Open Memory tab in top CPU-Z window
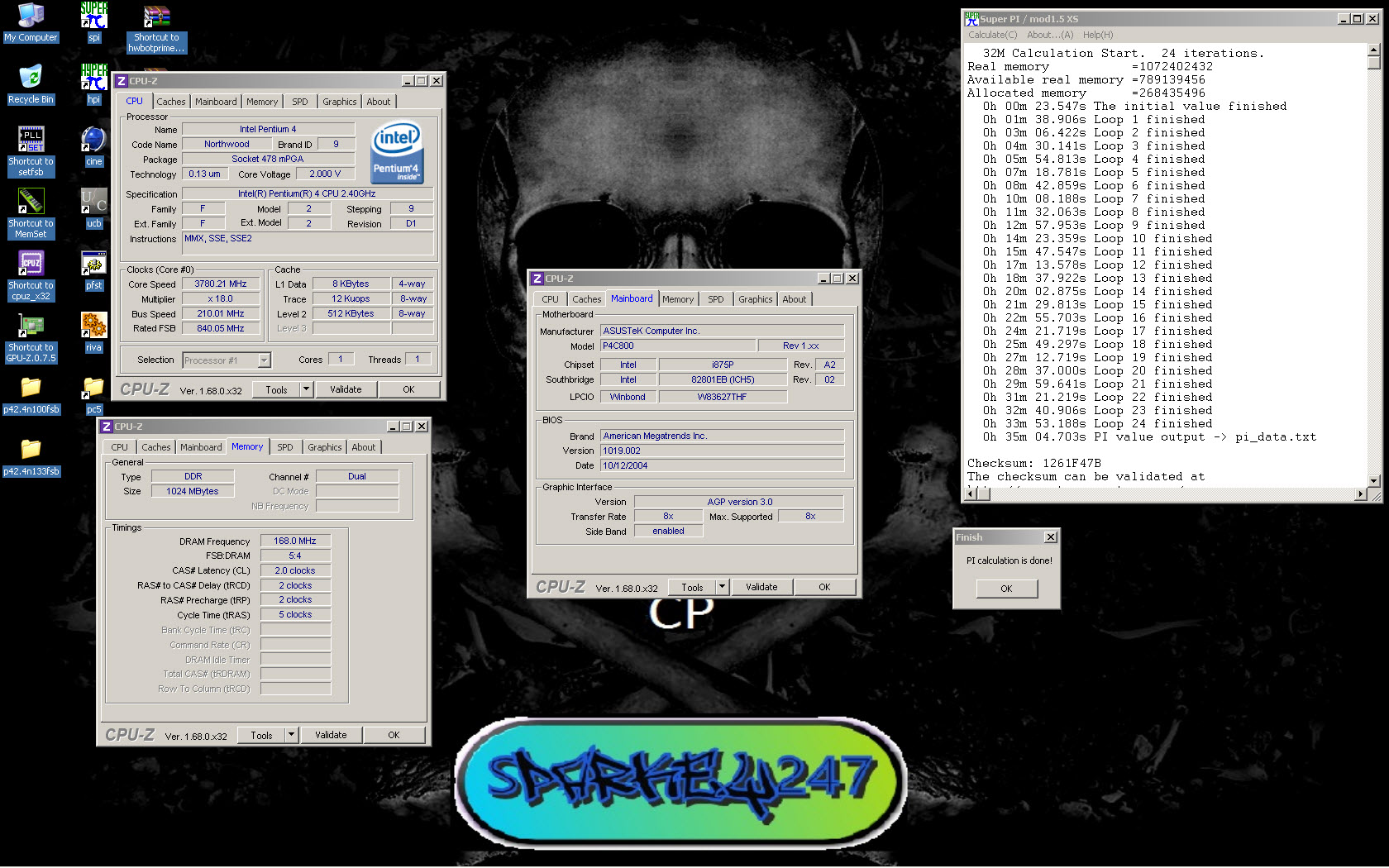The height and width of the screenshot is (868, 1389). pos(262,102)
